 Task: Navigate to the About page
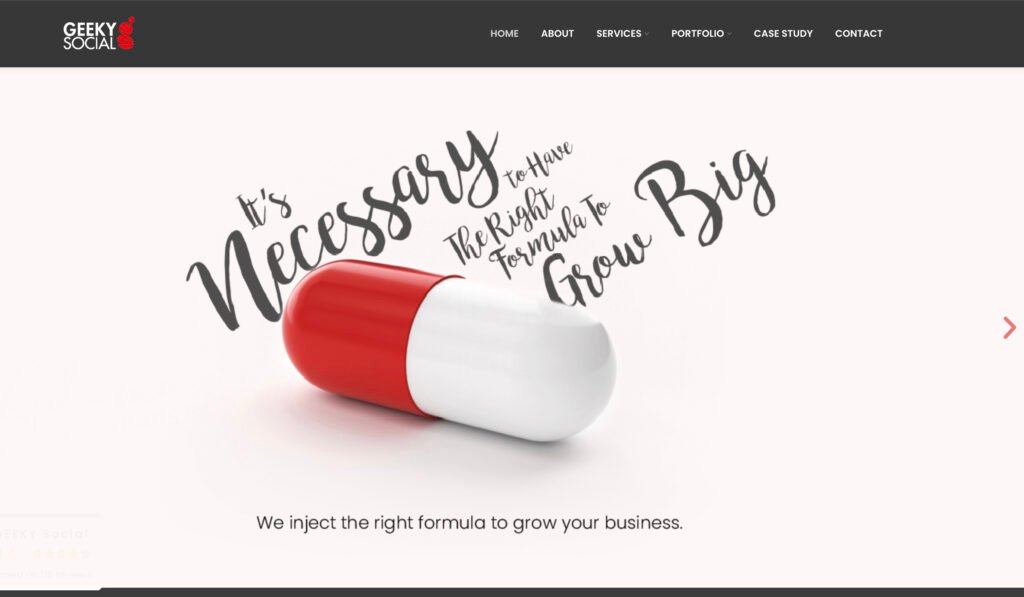pos(557,33)
